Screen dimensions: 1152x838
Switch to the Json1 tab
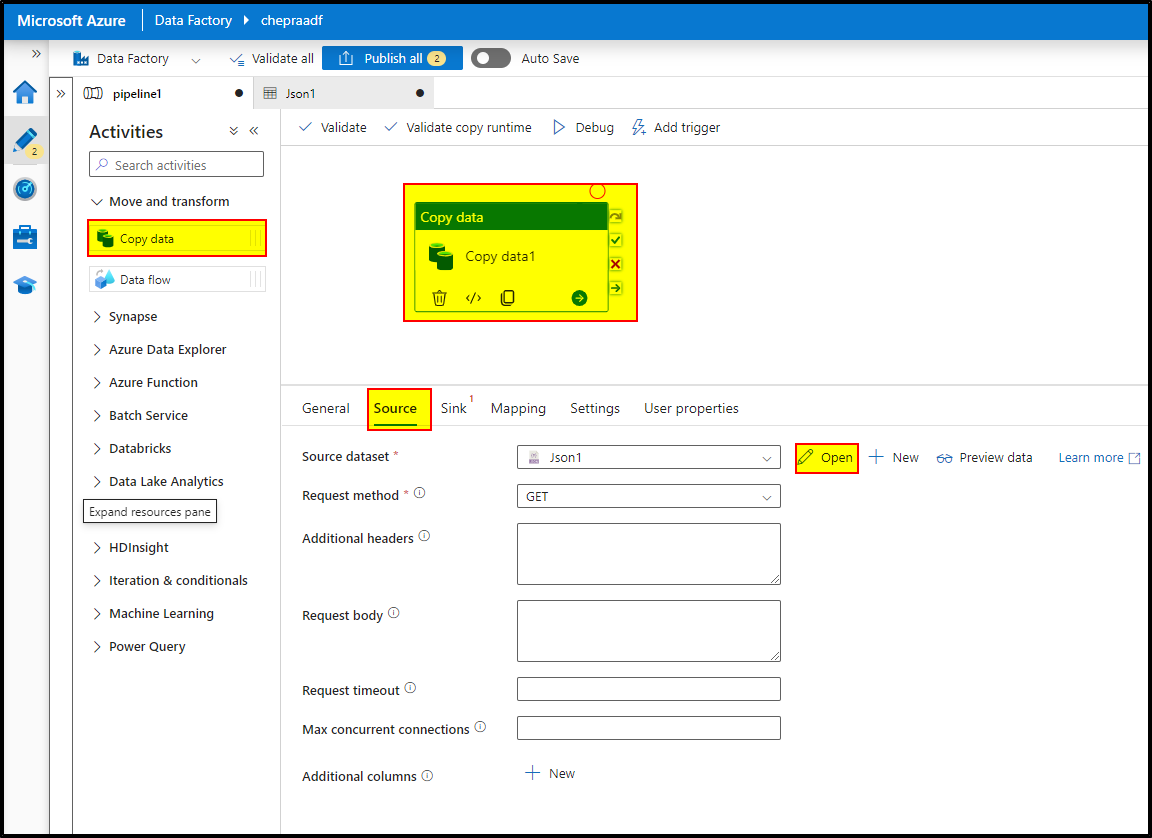coord(343,93)
